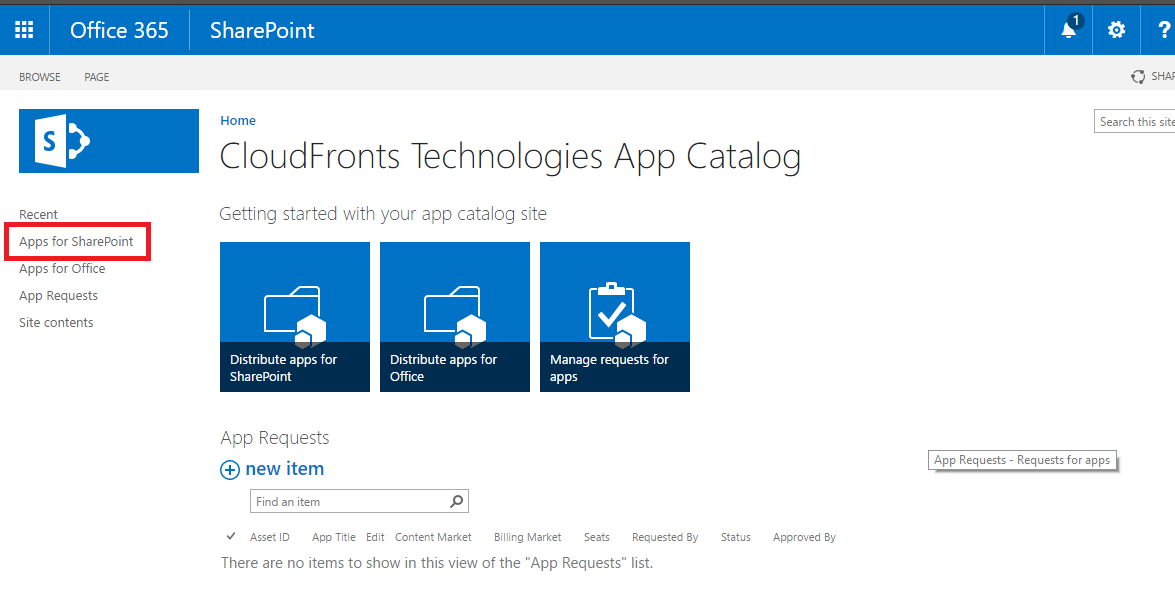
Task: Sort by the Status column header
Action: (x=735, y=537)
